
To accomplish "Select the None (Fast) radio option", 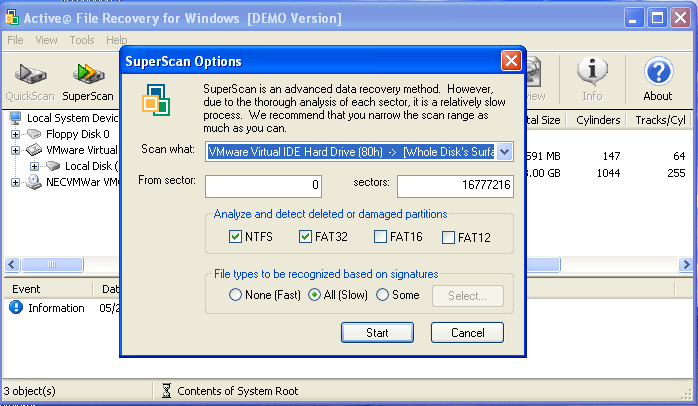I will (235, 295).
